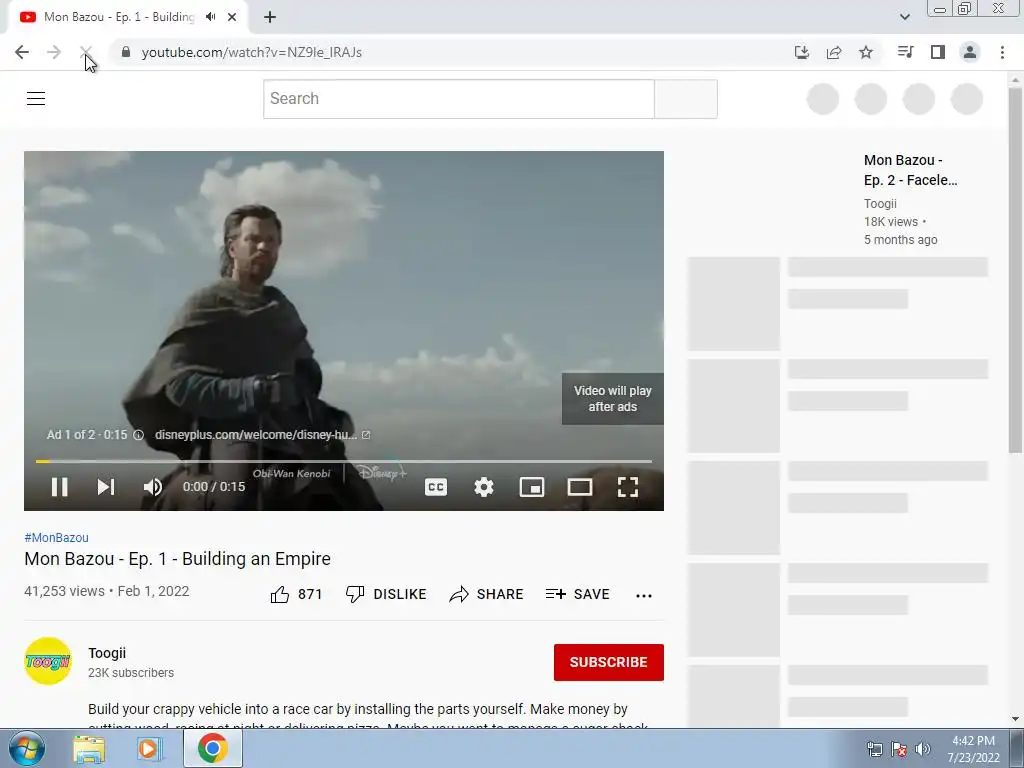The image size is (1024, 768).
Task: Close the Mon Bazou tab
Action: (x=232, y=17)
